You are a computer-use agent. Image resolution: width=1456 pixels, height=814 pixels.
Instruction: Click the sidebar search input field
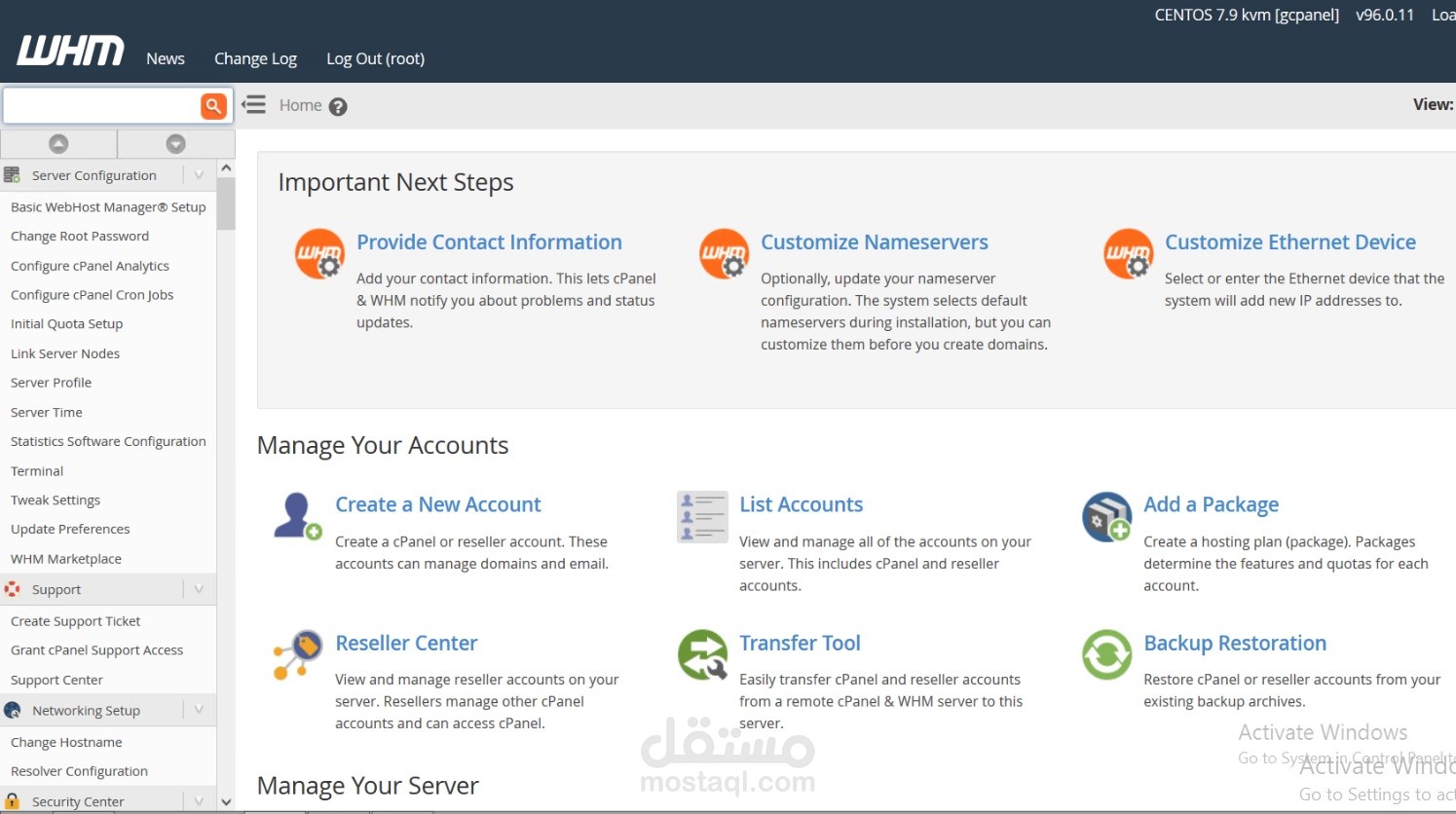[101, 105]
